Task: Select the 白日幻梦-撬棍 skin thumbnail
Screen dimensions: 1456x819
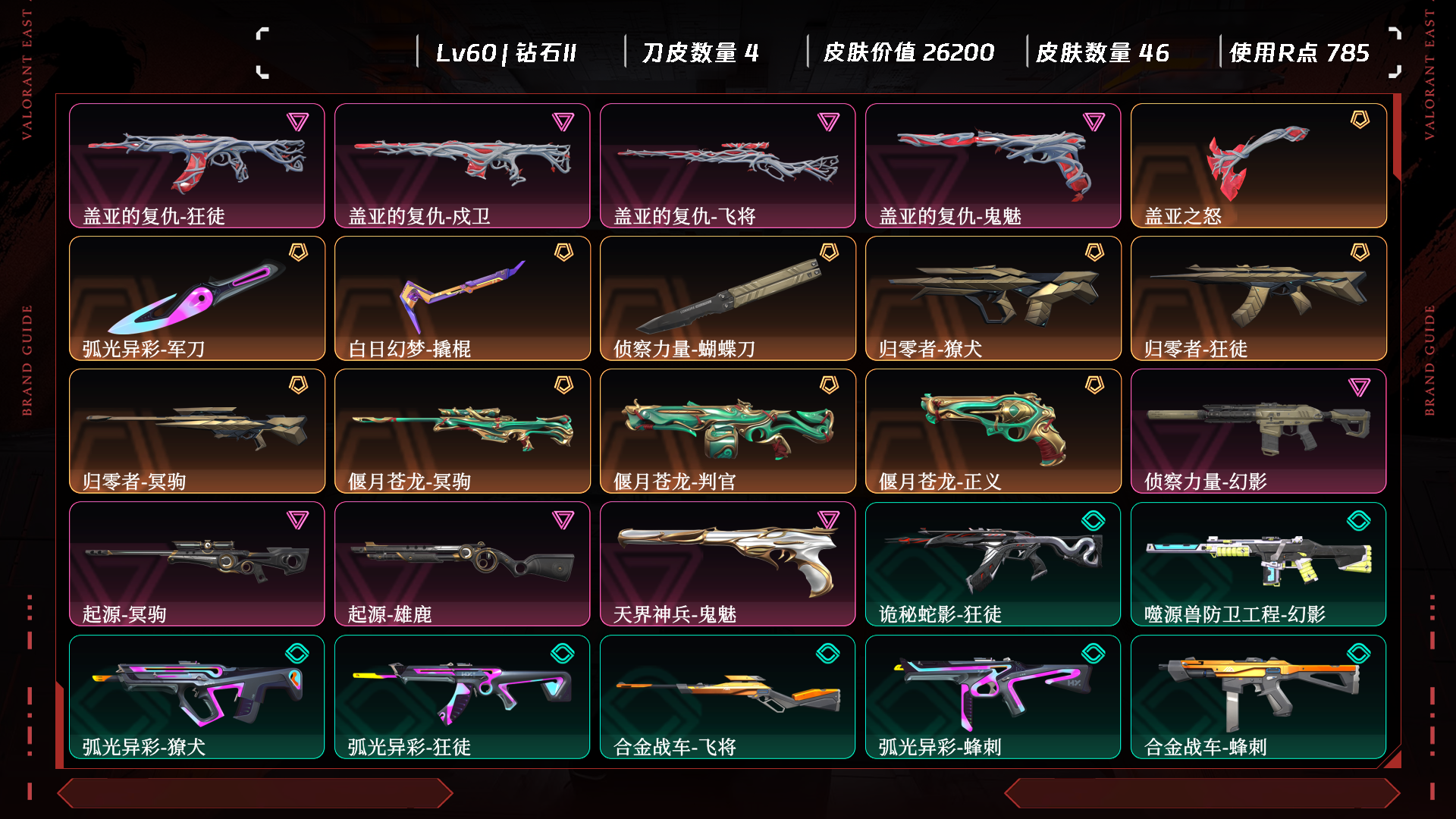Action: [x=463, y=298]
